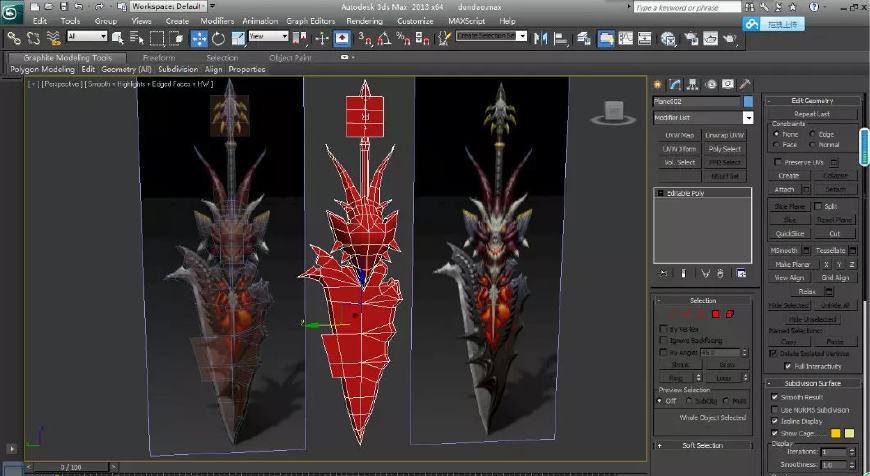Open the MAXScript menu
Screen dimensions: 870x476
(x=467, y=21)
